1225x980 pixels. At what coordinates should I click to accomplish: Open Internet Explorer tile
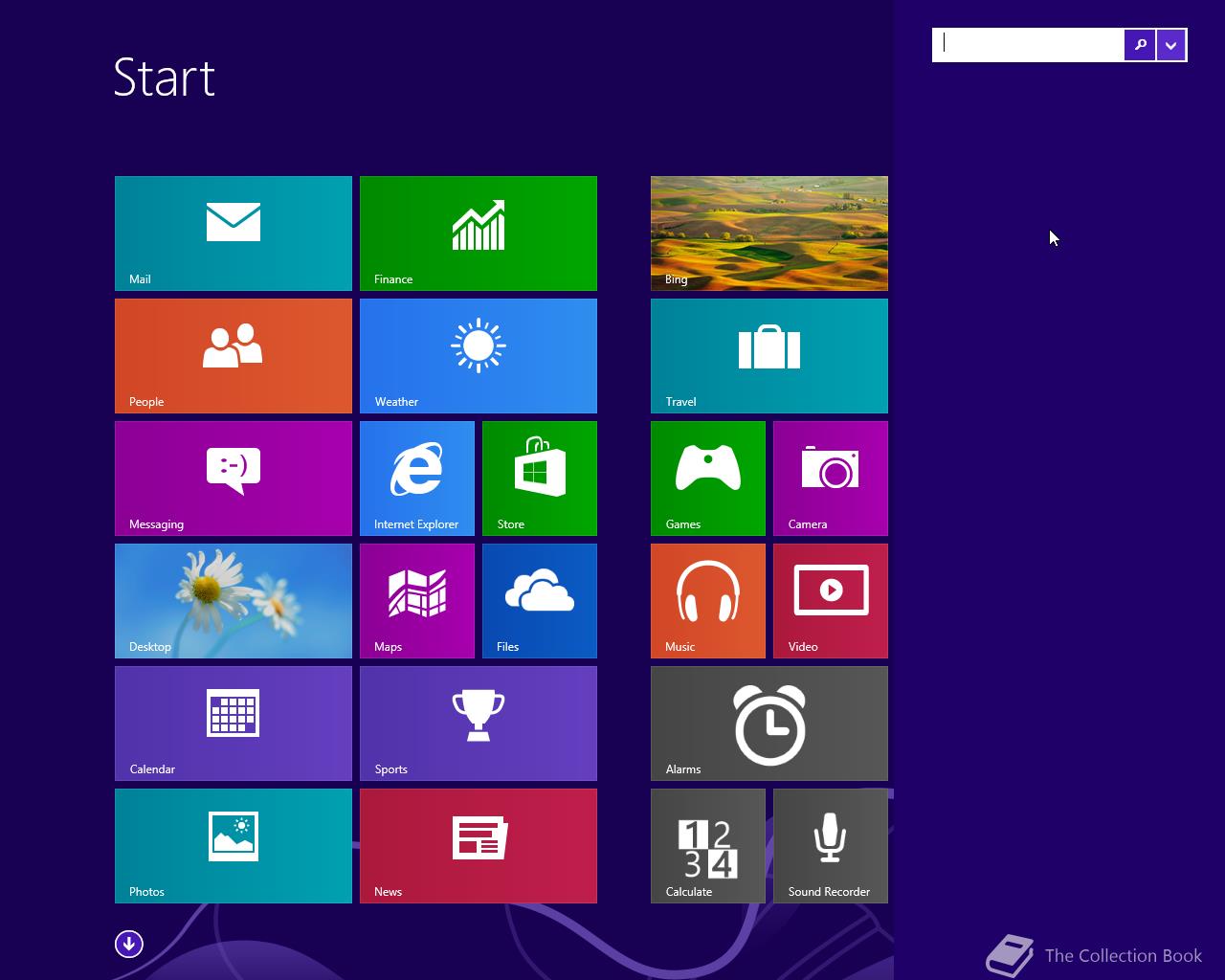(x=417, y=479)
